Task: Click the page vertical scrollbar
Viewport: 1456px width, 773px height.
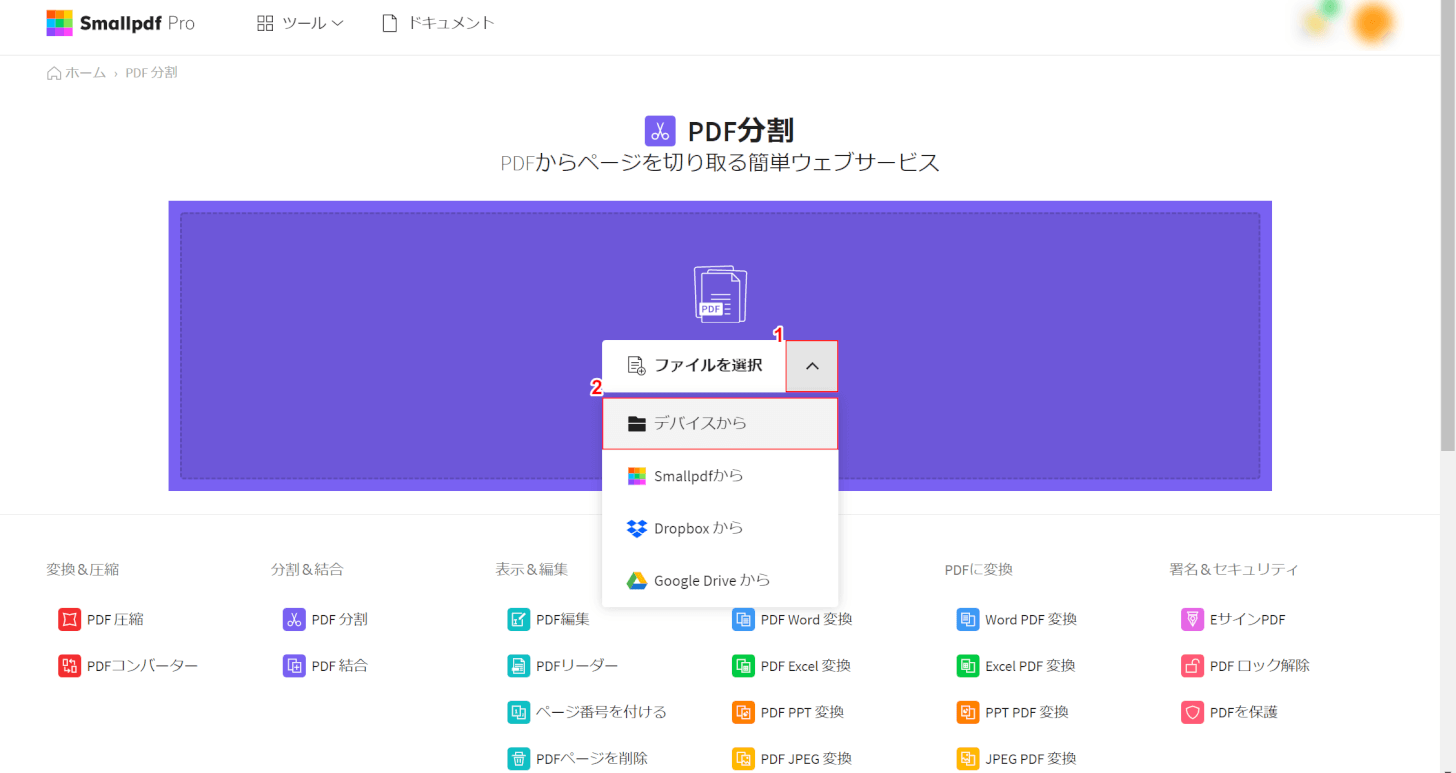Action: pos(1448,225)
